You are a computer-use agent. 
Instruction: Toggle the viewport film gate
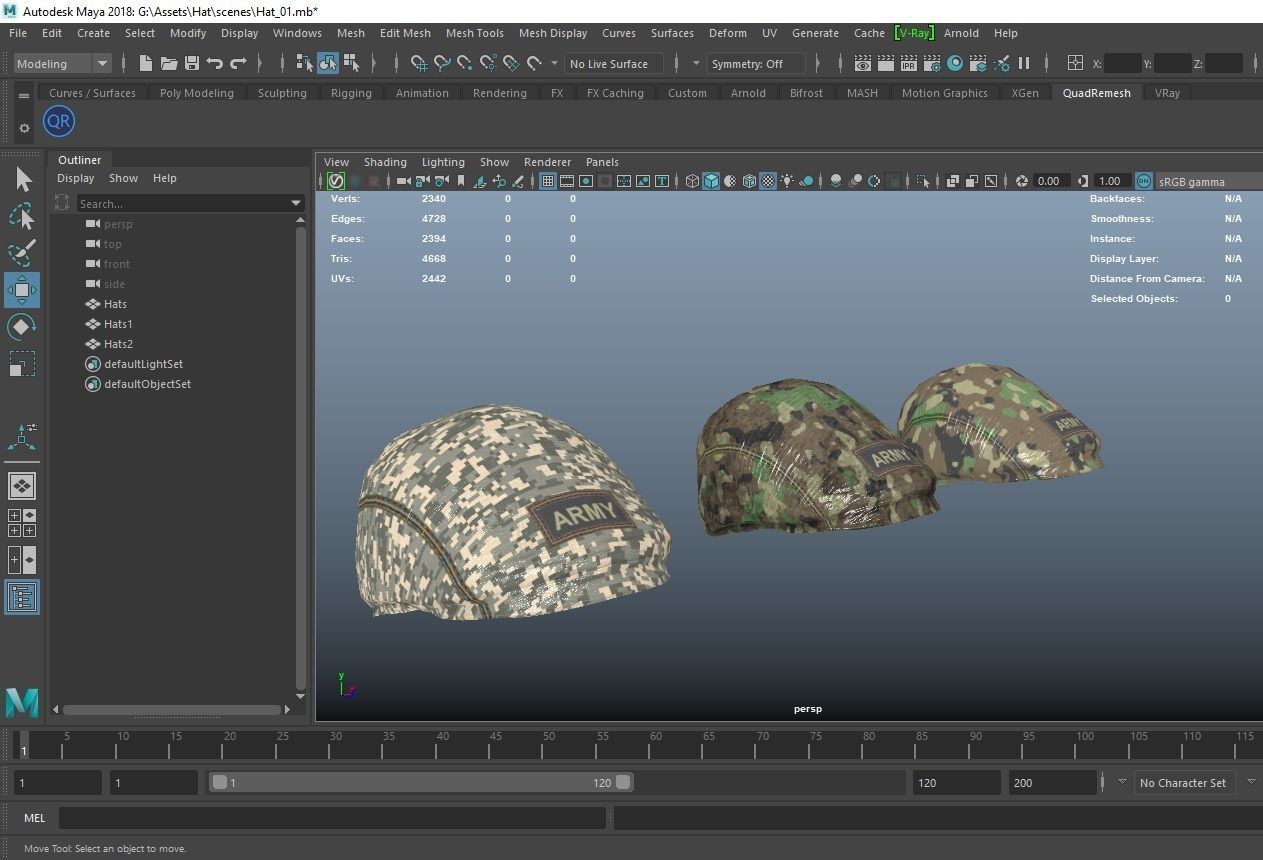[x=567, y=181]
